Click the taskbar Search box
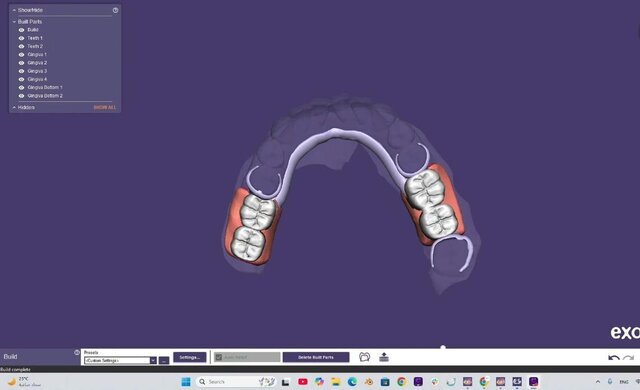This screenshot has height=390, width=640. pyautogui.click(x=236, y=382)
